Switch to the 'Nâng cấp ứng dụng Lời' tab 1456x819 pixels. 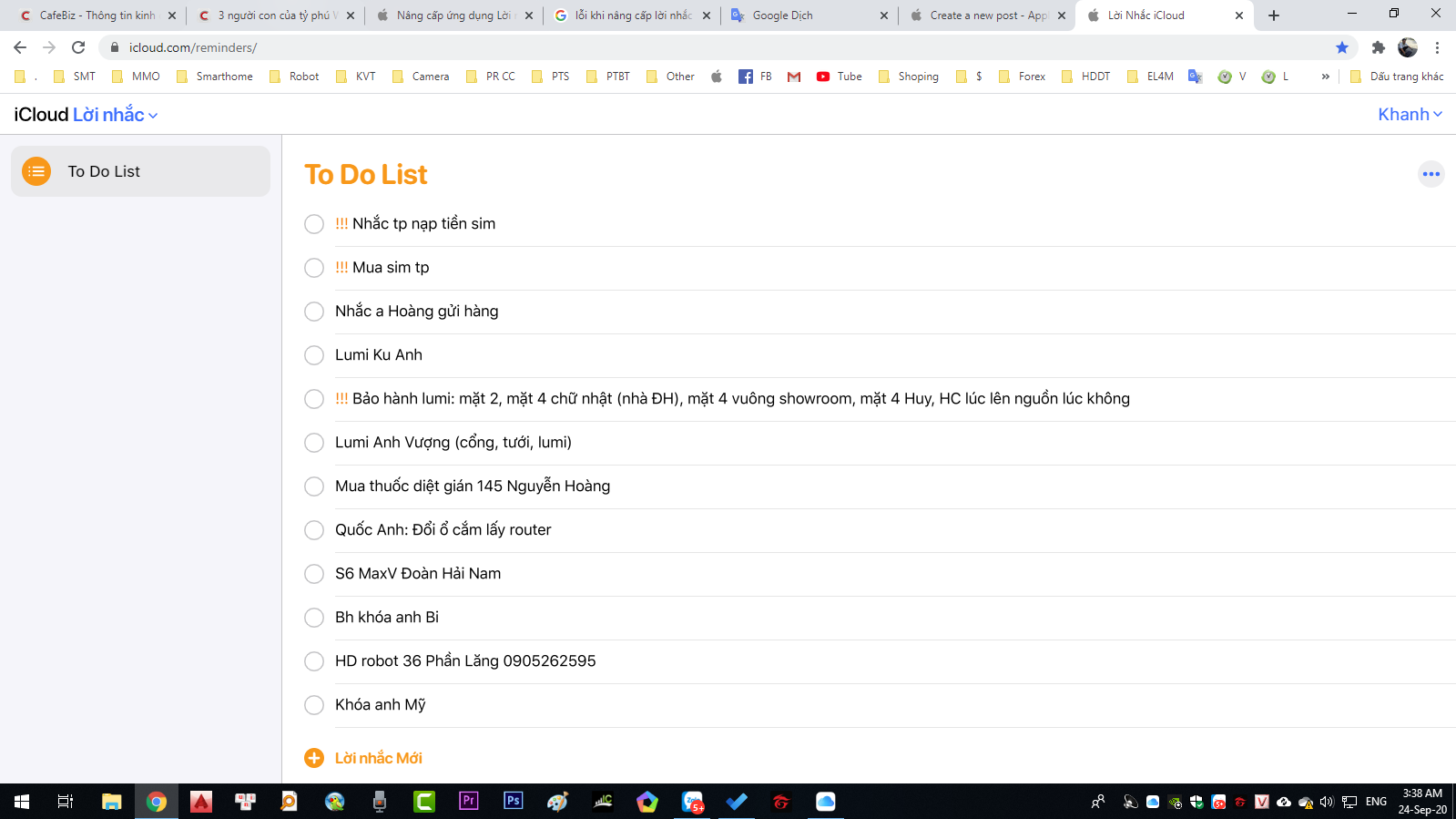[453, 15]
